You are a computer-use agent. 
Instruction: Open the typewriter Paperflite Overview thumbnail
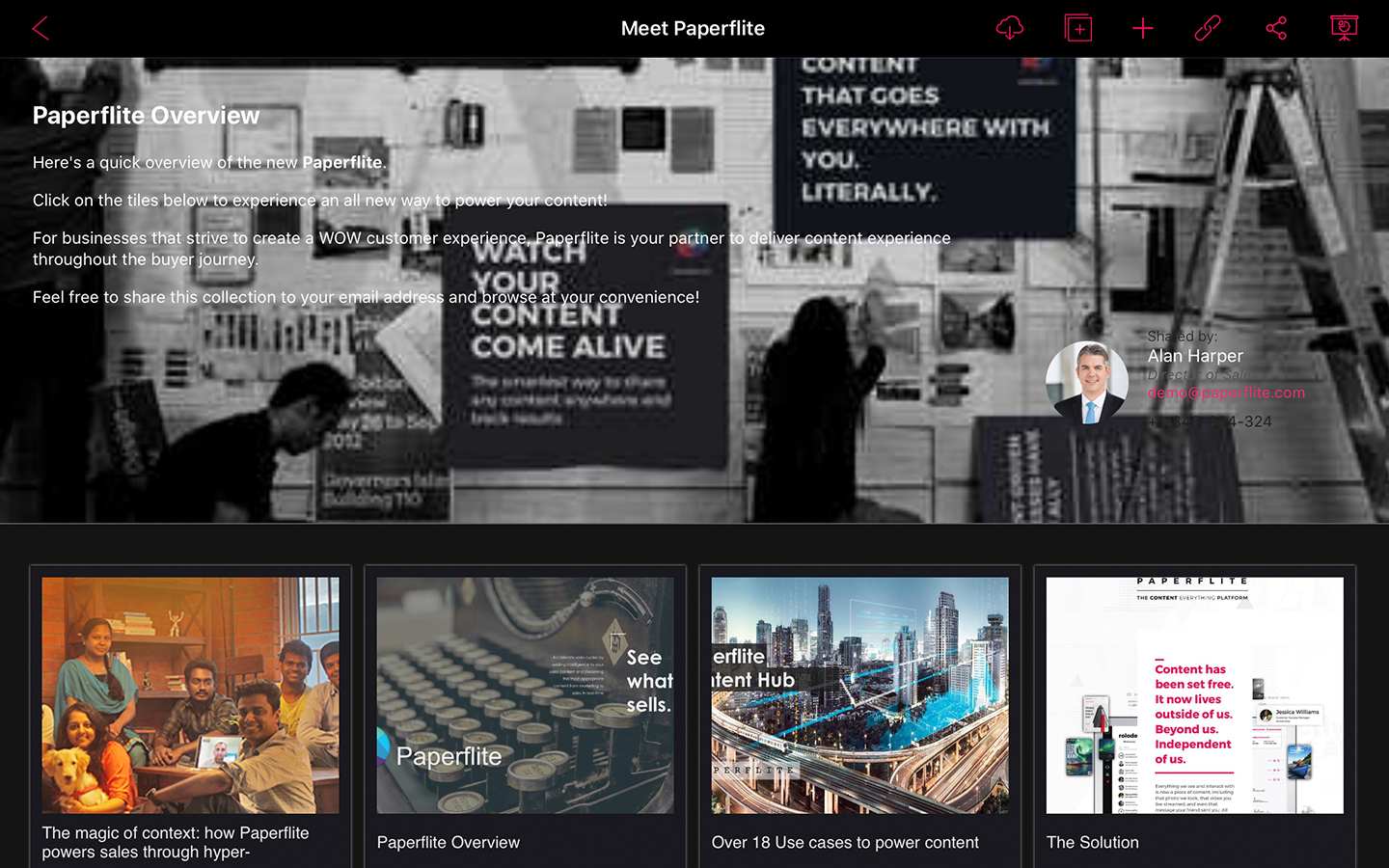(525, 695)
